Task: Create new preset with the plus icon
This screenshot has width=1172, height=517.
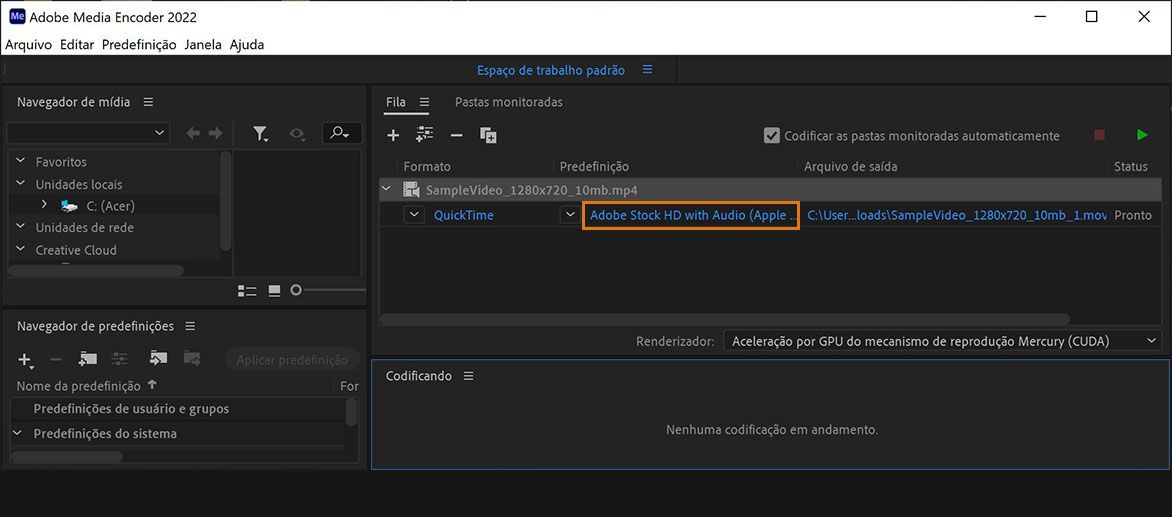Action: pyautogui.click(x=25, y=360)
